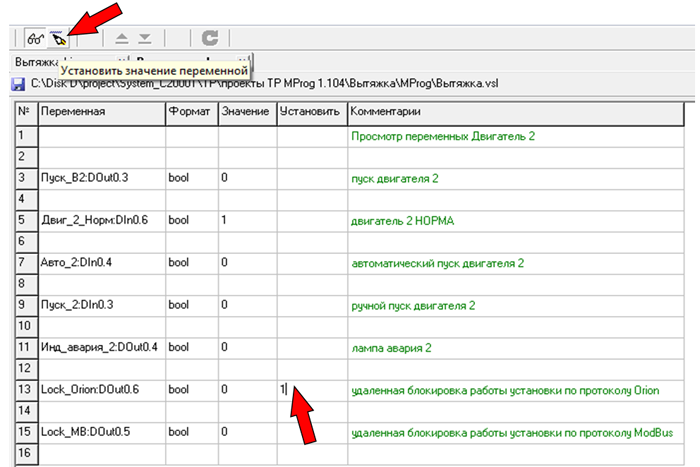Open the Вытяжка tab
Viewport: 700px width, 467px height.
32,62
